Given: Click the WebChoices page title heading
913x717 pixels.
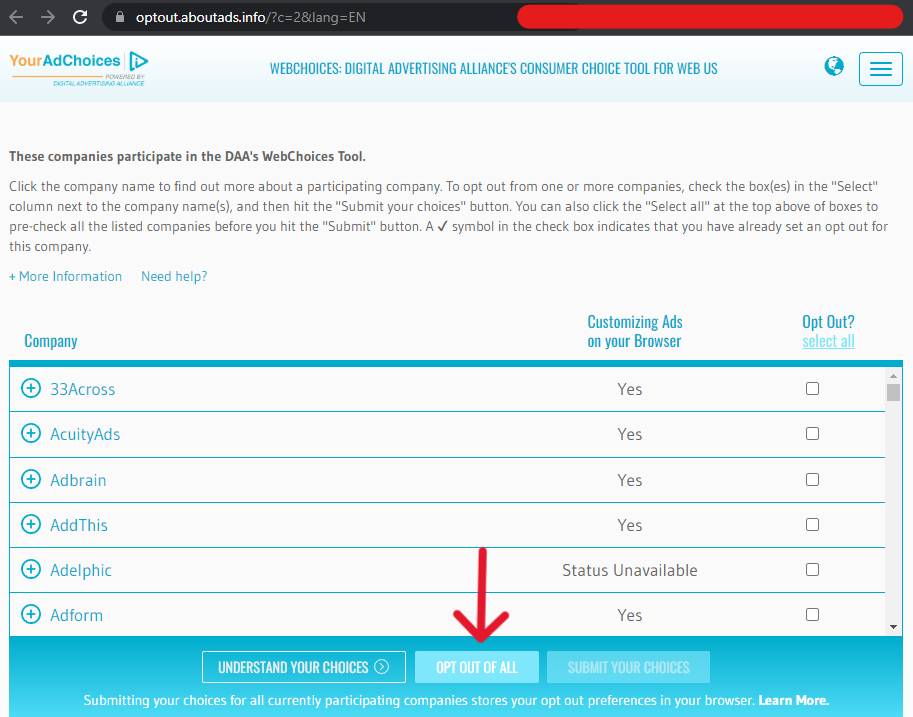Looking at the screenshot, I should click(x=493, y=69).
